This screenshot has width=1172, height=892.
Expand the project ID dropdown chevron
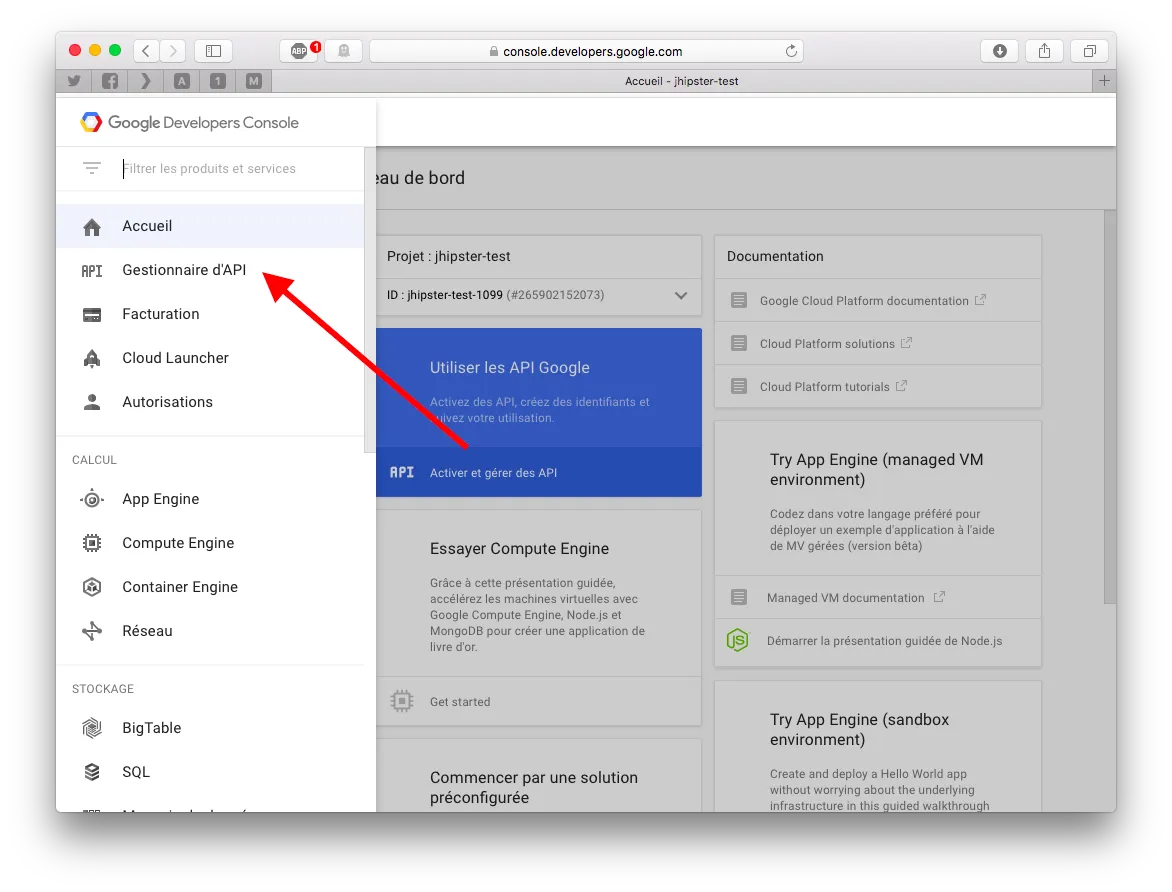point(681,295)
